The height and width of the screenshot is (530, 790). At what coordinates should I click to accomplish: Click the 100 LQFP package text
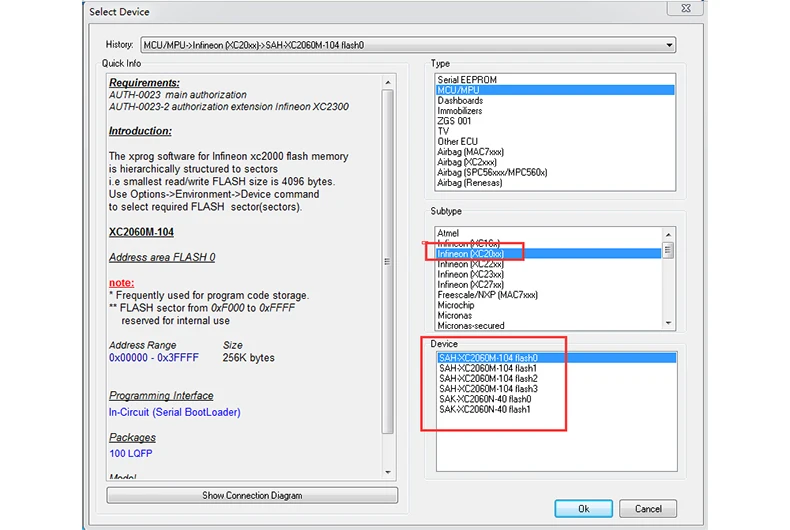click(x=130, y=453)
